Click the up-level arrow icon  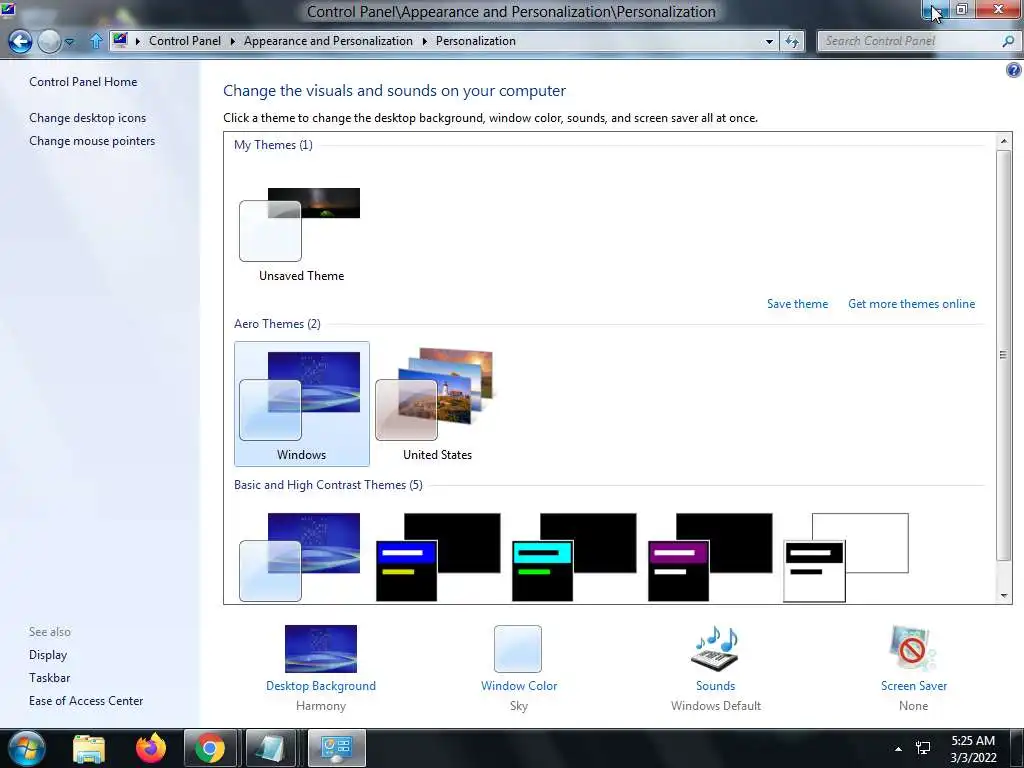(96, 41)
